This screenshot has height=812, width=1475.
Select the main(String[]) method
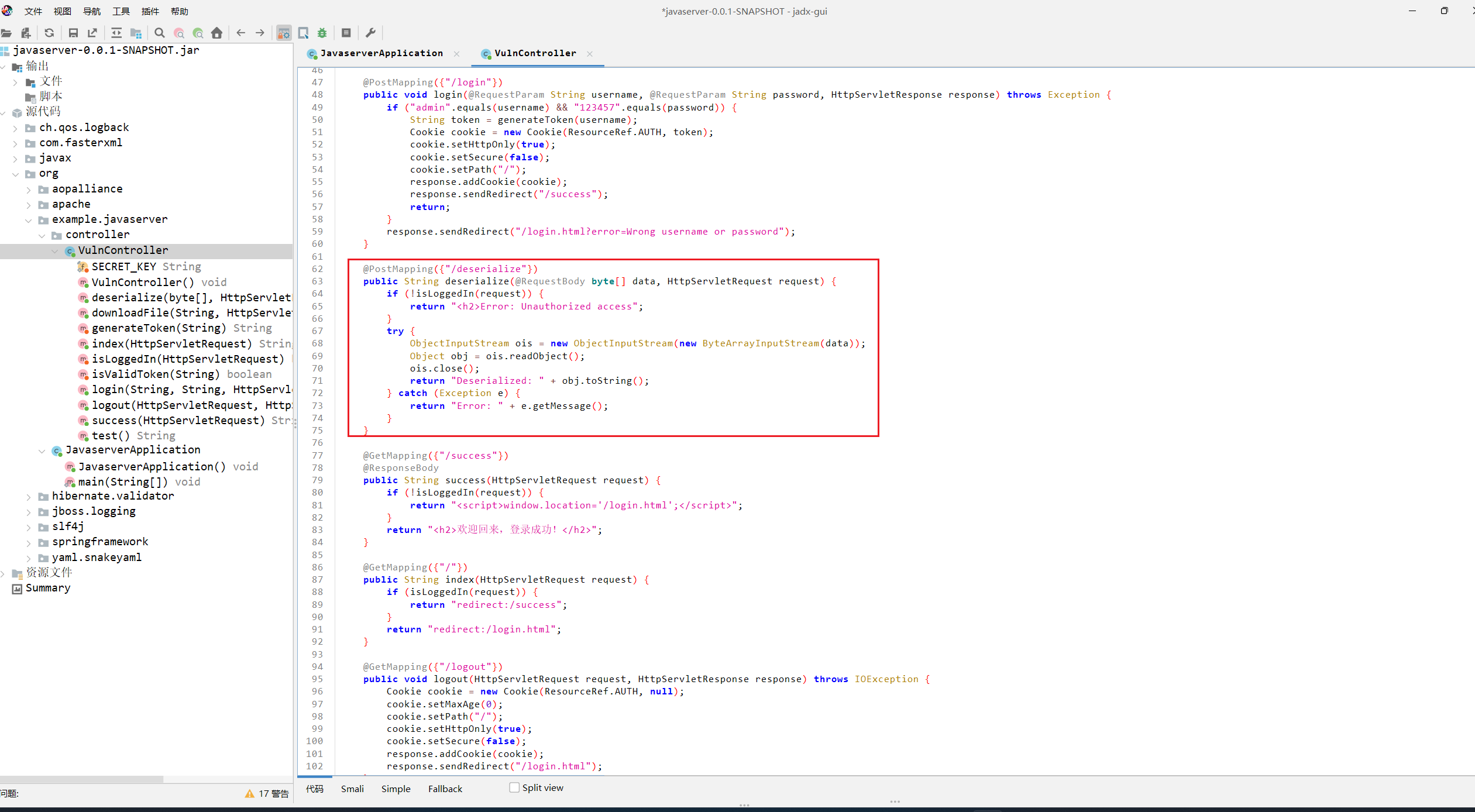pos(133,481)
